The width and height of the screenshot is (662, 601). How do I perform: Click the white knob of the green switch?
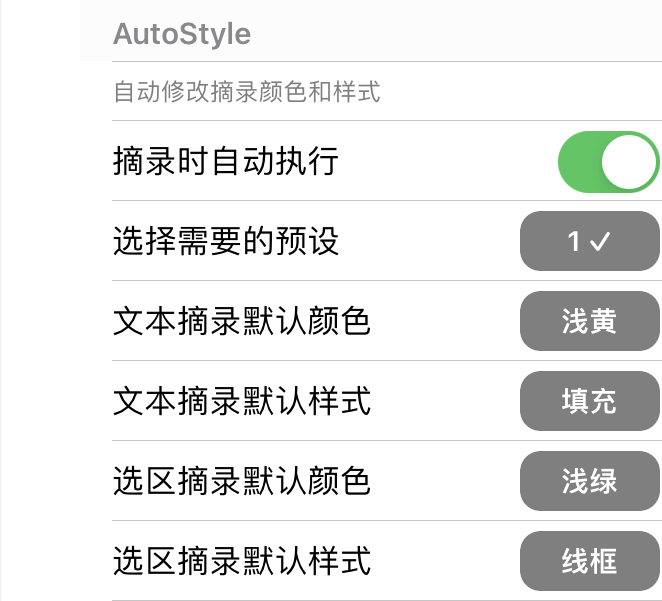click(x=629, y=162)
